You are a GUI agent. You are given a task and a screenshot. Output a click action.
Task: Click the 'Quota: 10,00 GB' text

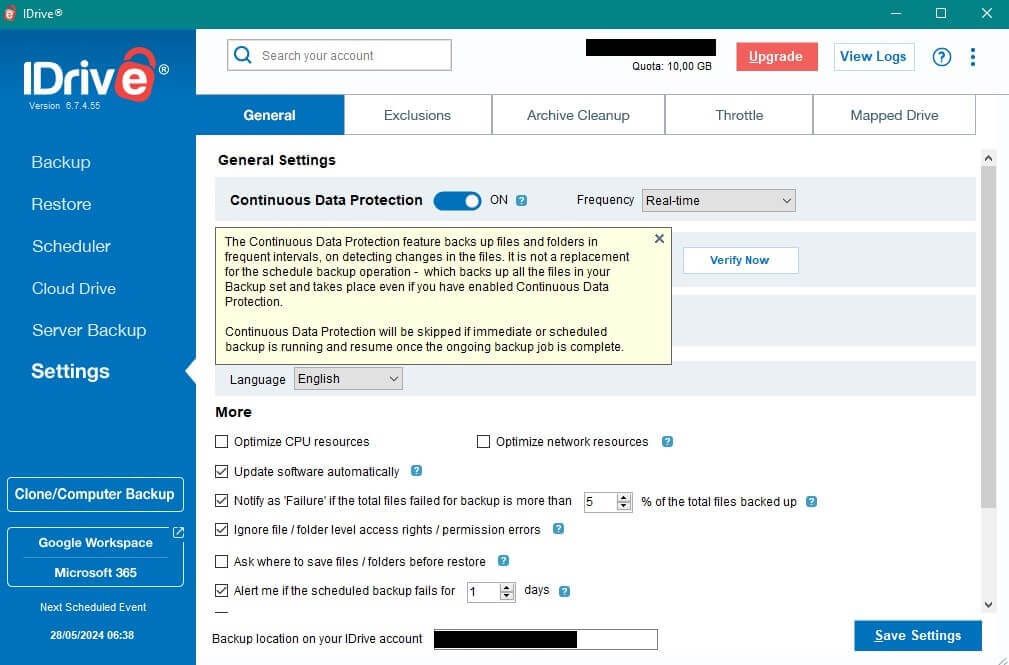(x=672, y=66)
